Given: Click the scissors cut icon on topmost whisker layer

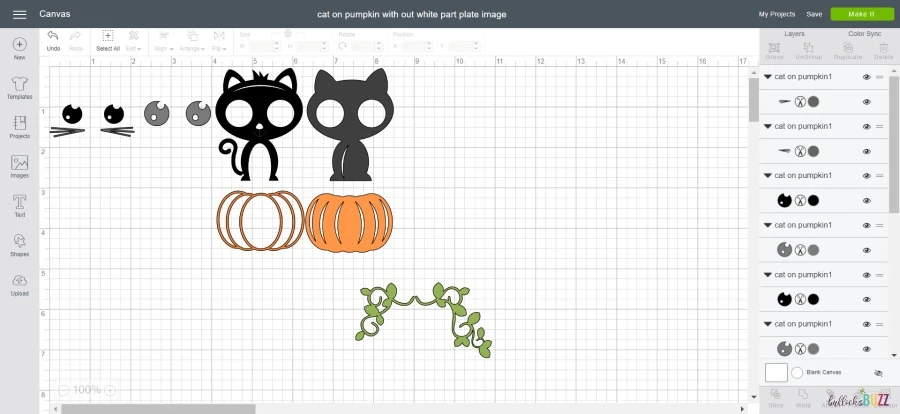Looking at the screenshot, I should point(800,102).
